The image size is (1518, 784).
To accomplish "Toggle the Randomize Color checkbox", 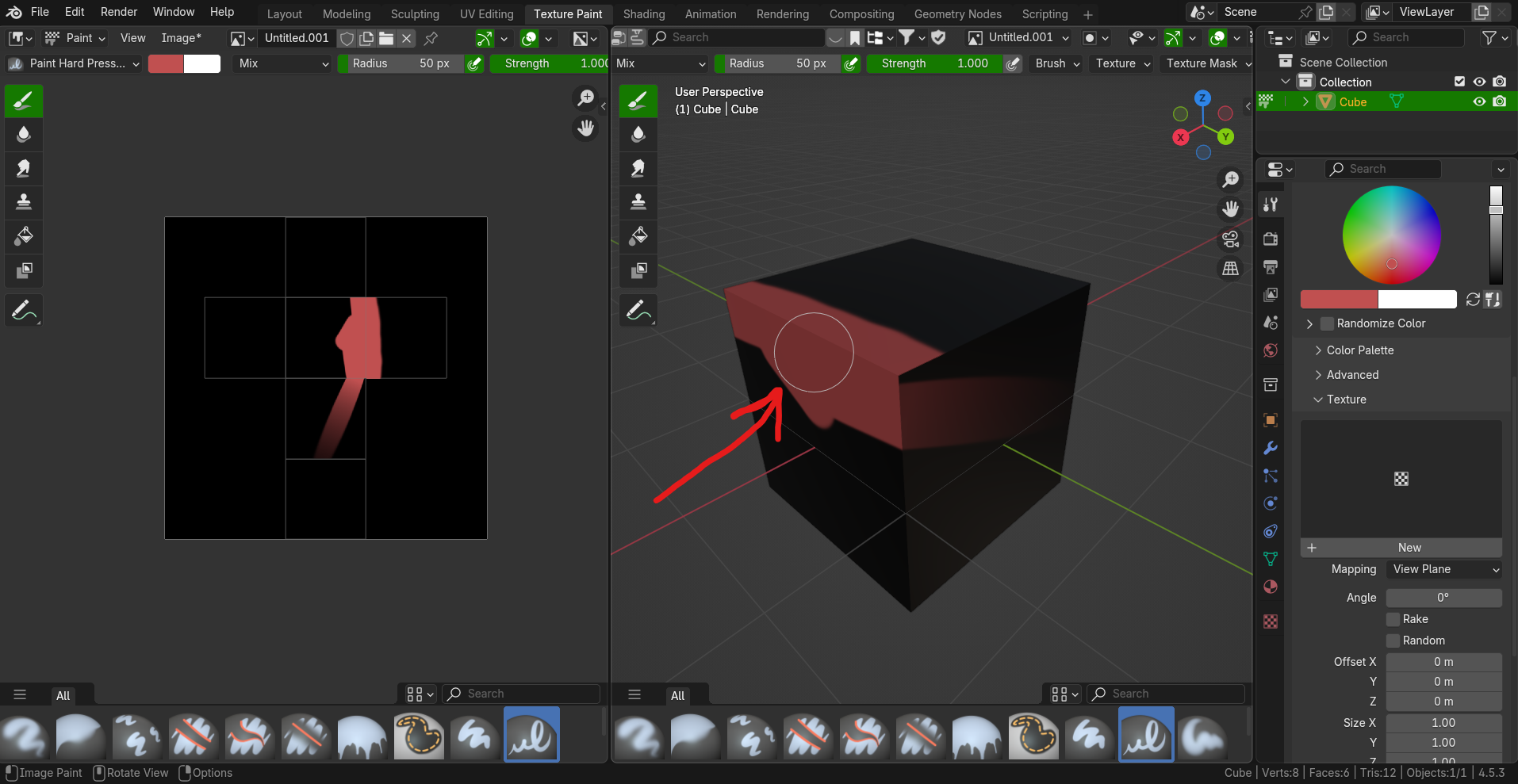I will [1328, 323].
